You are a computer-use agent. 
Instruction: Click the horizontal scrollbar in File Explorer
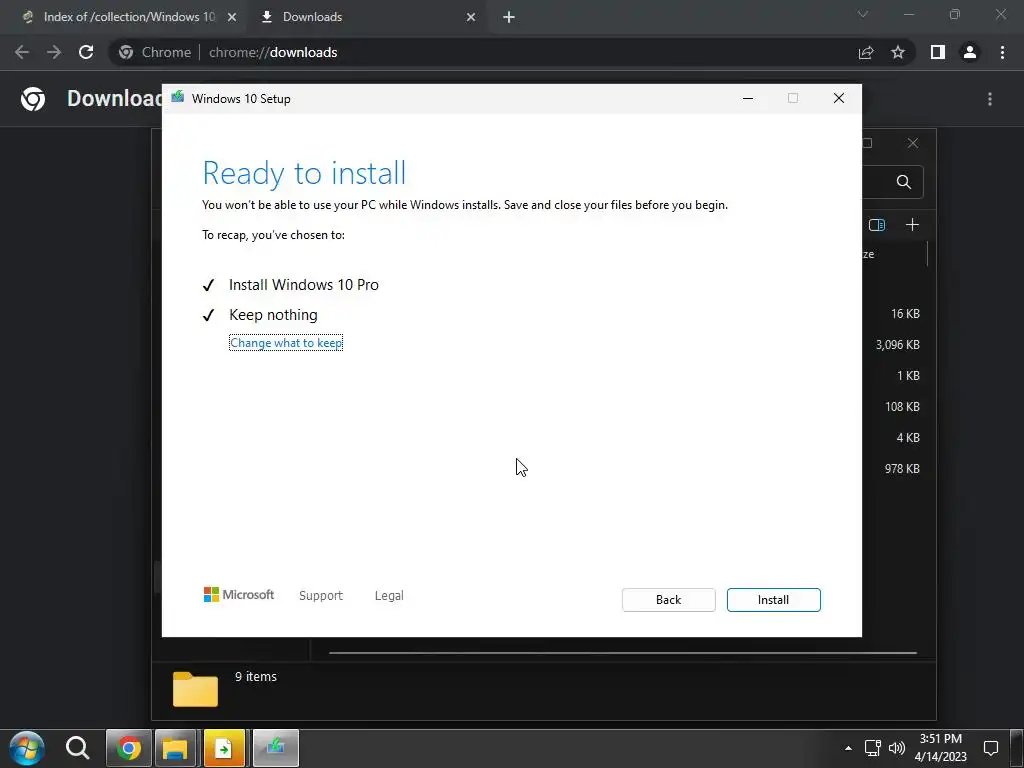click(x=623, y=652)
